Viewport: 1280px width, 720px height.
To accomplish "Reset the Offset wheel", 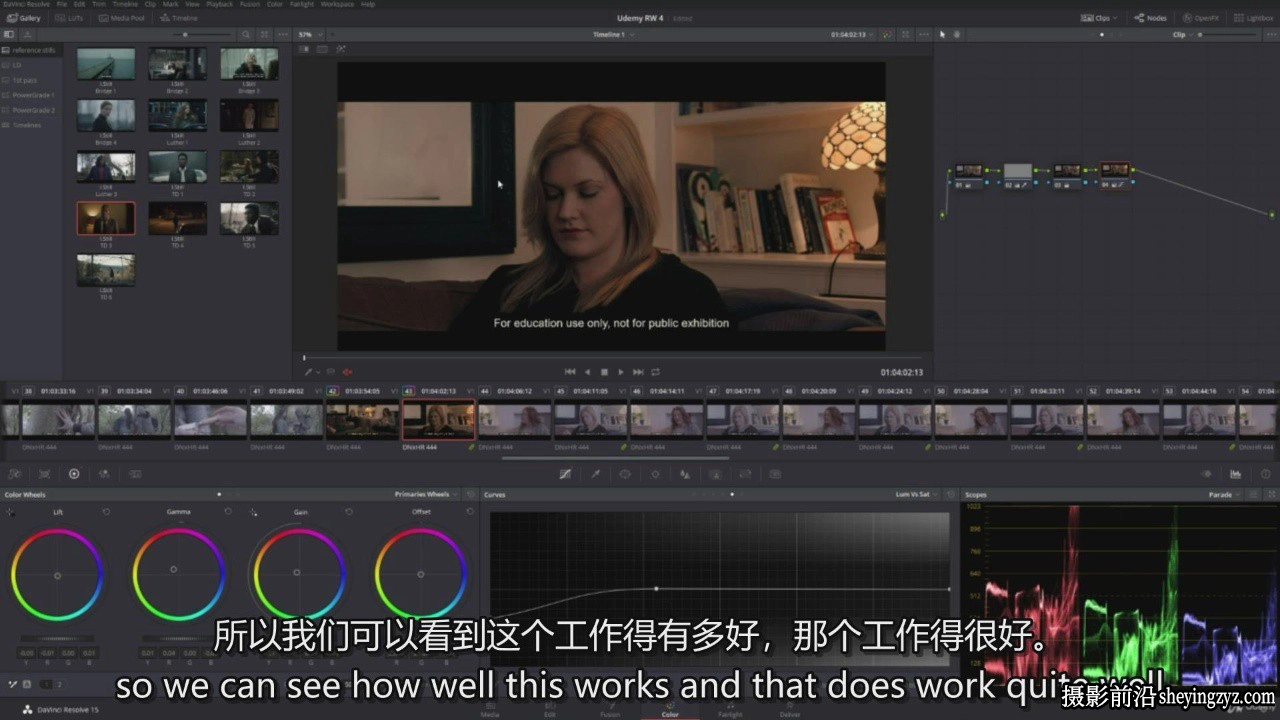I will [x=470, y=511].
